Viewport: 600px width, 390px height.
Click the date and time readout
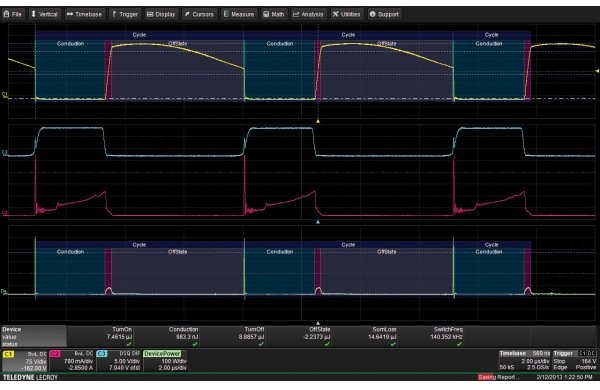click(564, 377)
